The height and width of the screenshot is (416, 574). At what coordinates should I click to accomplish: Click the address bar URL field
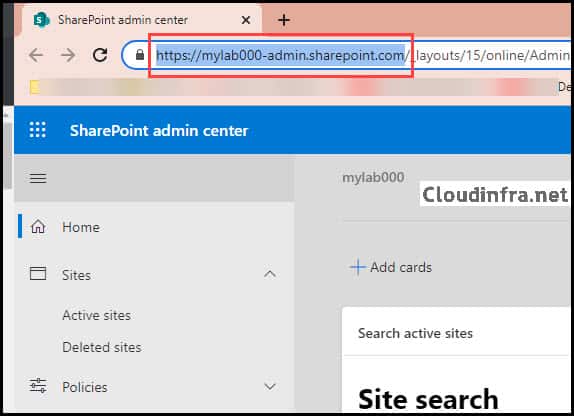tap(346, 55)
